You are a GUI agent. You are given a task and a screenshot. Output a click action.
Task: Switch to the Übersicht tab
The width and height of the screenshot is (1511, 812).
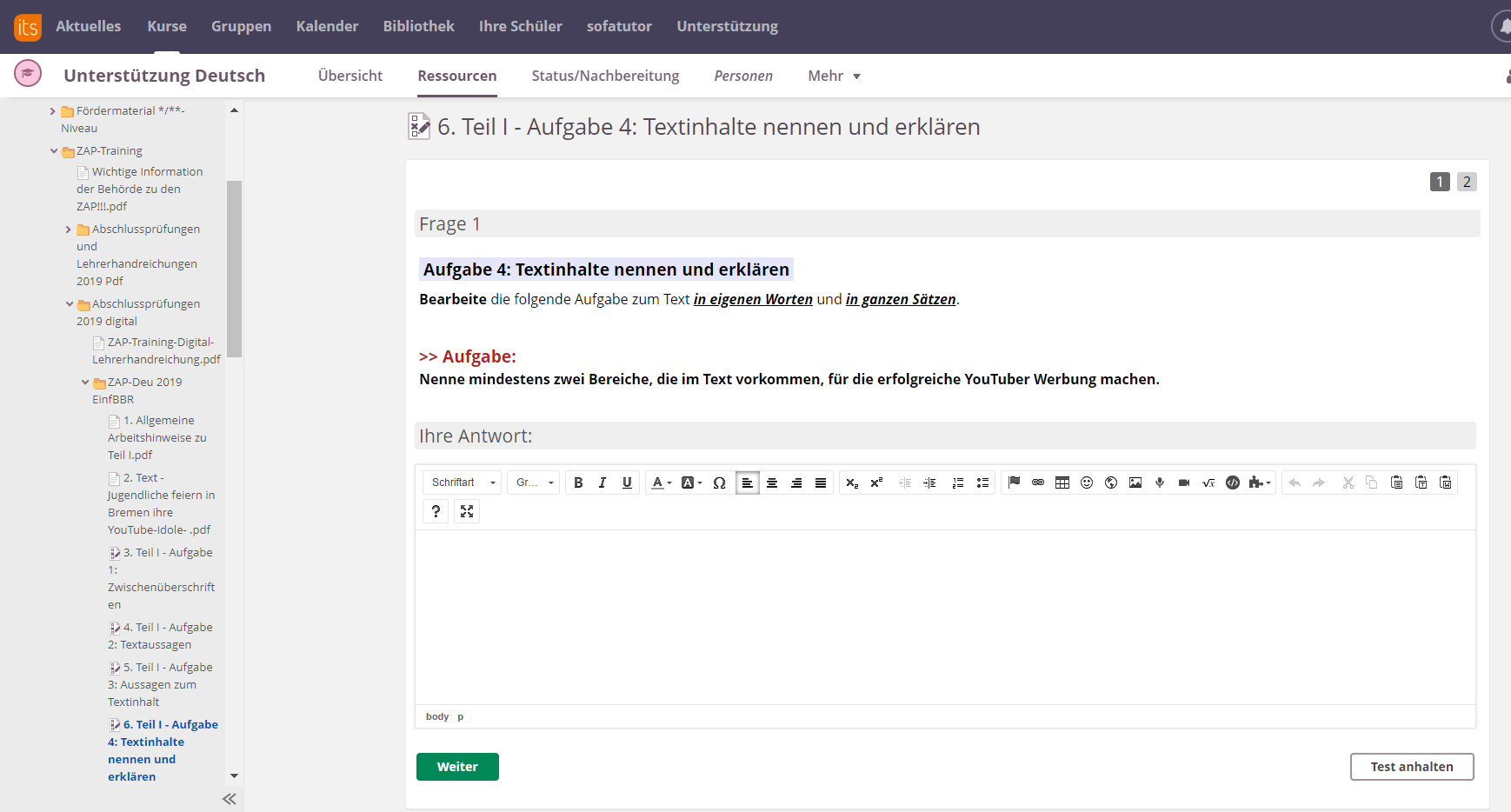pos(350,76)
